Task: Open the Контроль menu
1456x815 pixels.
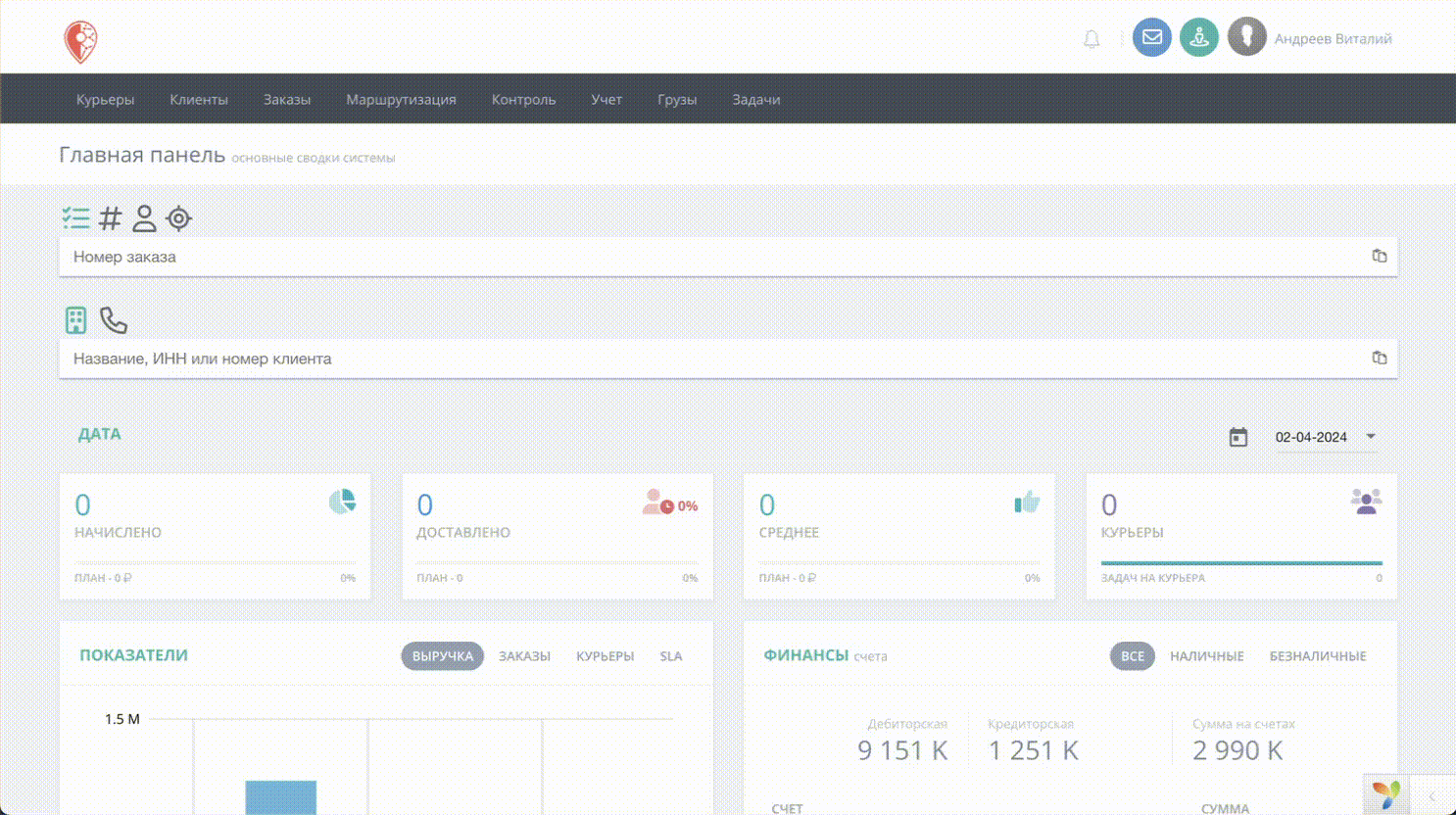Action: 523,99
